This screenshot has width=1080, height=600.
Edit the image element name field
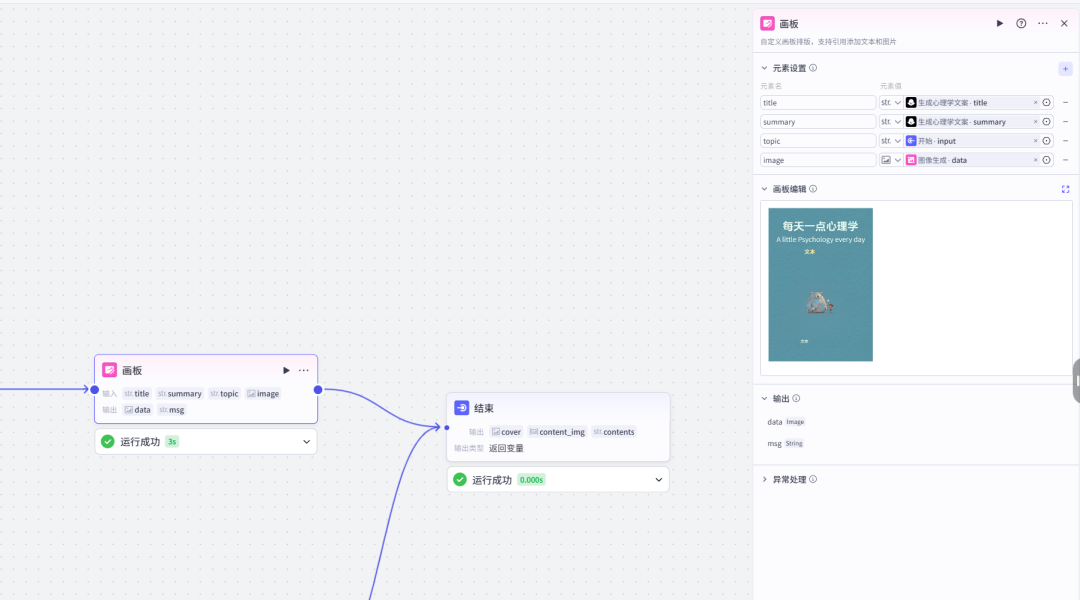point(818,161)
